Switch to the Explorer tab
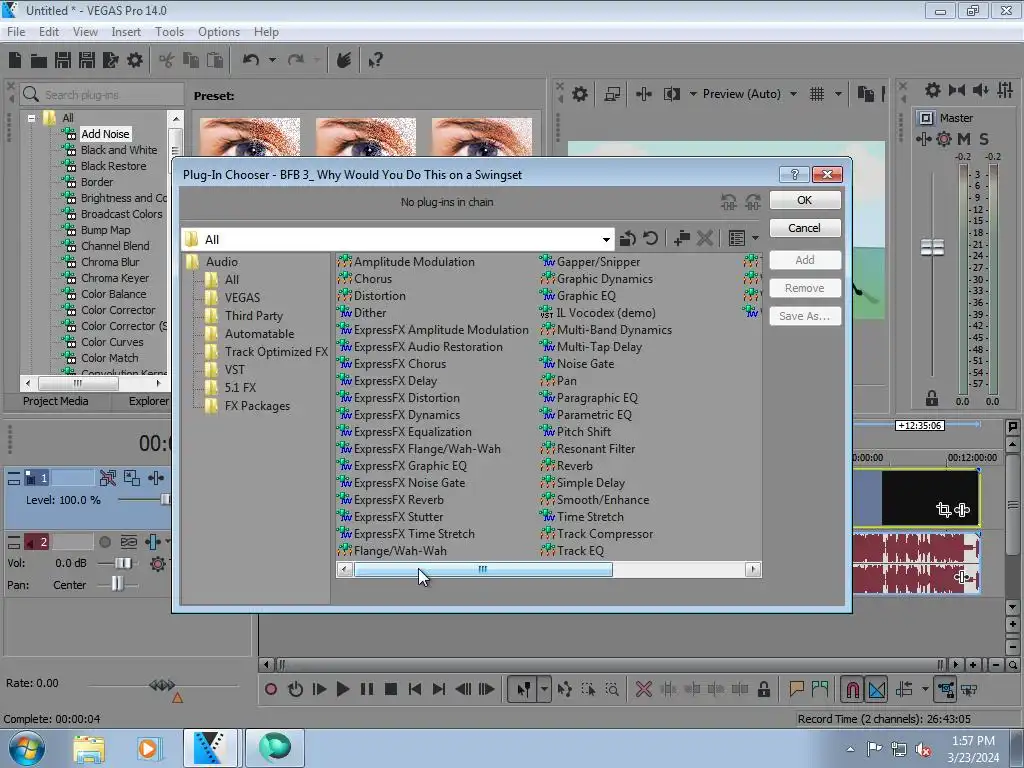 click(148, 401)
